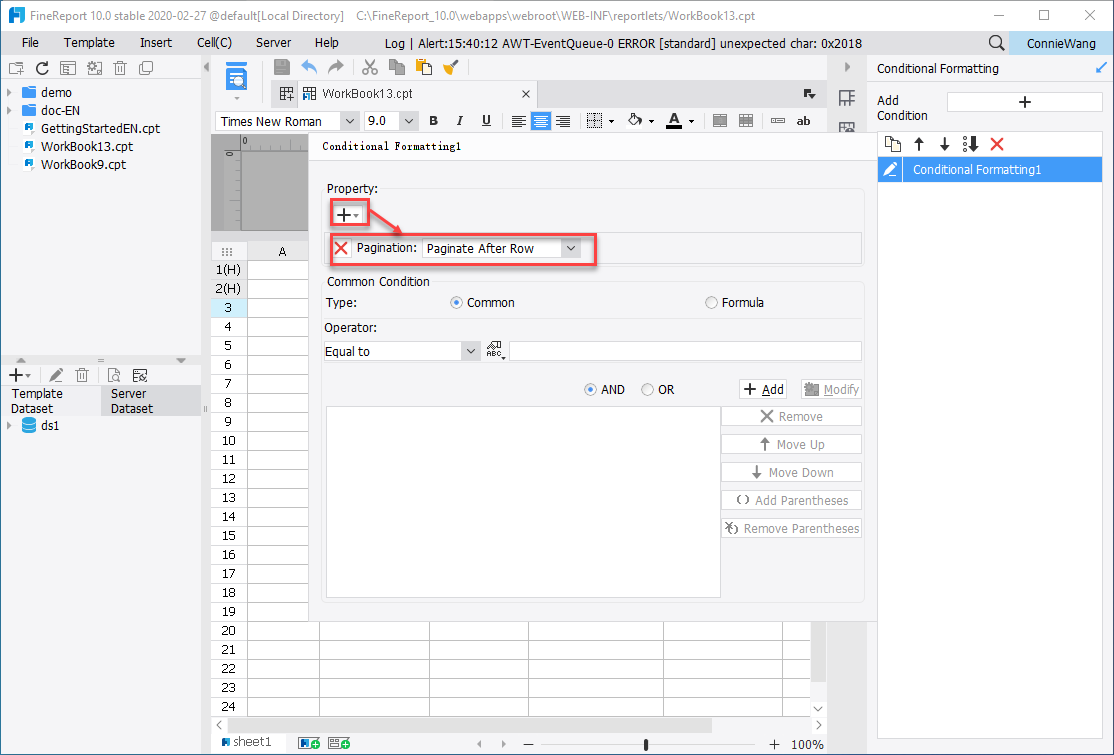Click the copy icon above Conditional Formatting1
1114x755 pixels.
click(x=892, y=144)
